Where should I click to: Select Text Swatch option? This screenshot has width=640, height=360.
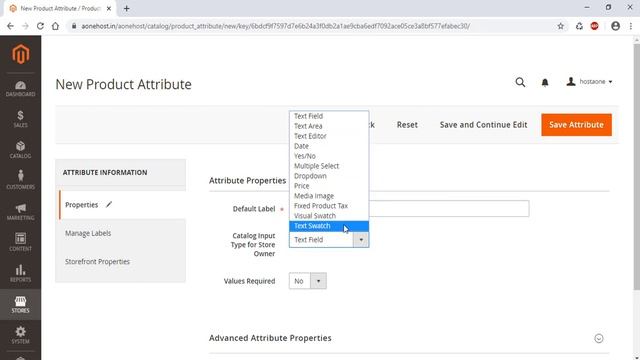(x=329, y=226)
